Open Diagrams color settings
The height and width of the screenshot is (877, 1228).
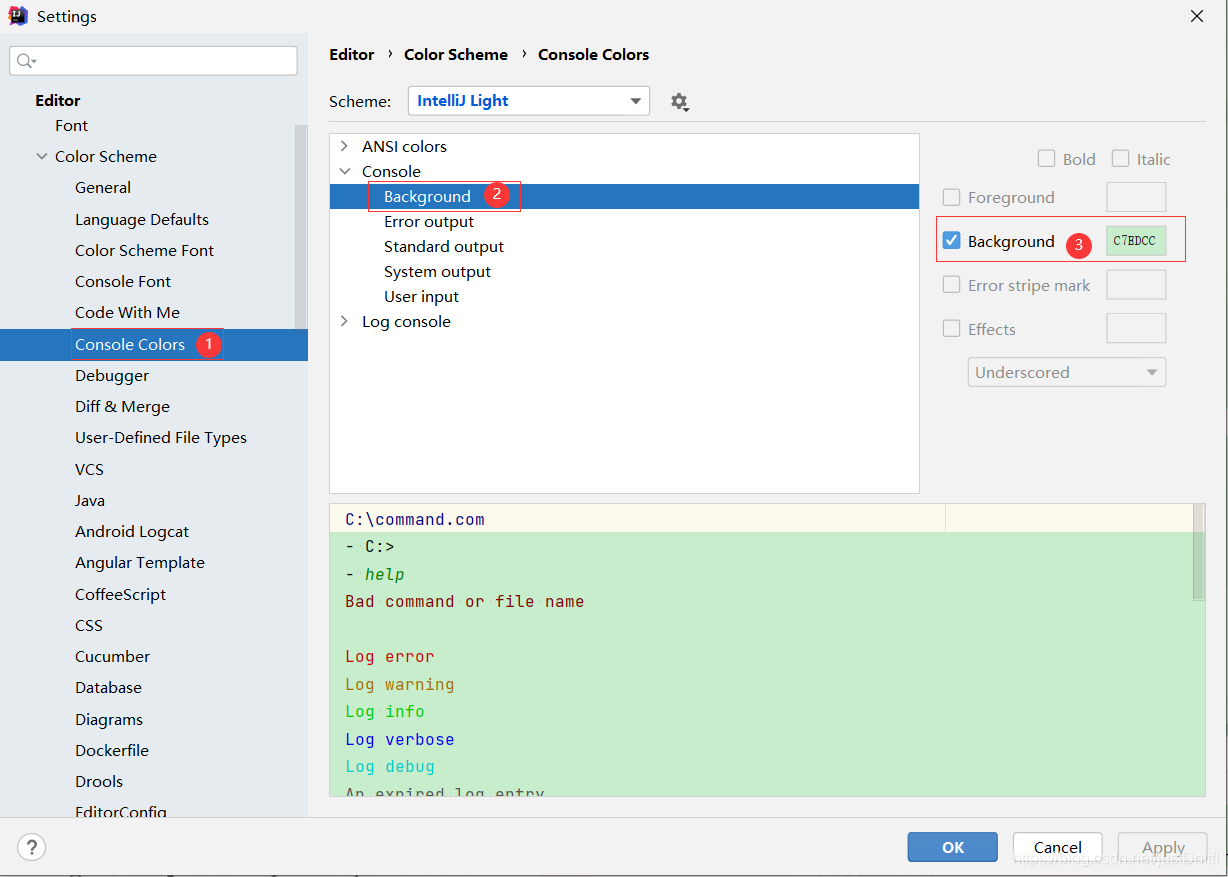coord(109,719)
